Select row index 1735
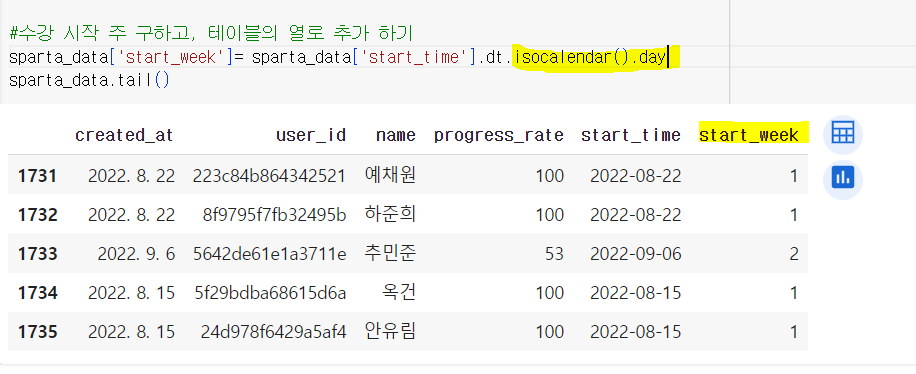 [x=38, y=333]
